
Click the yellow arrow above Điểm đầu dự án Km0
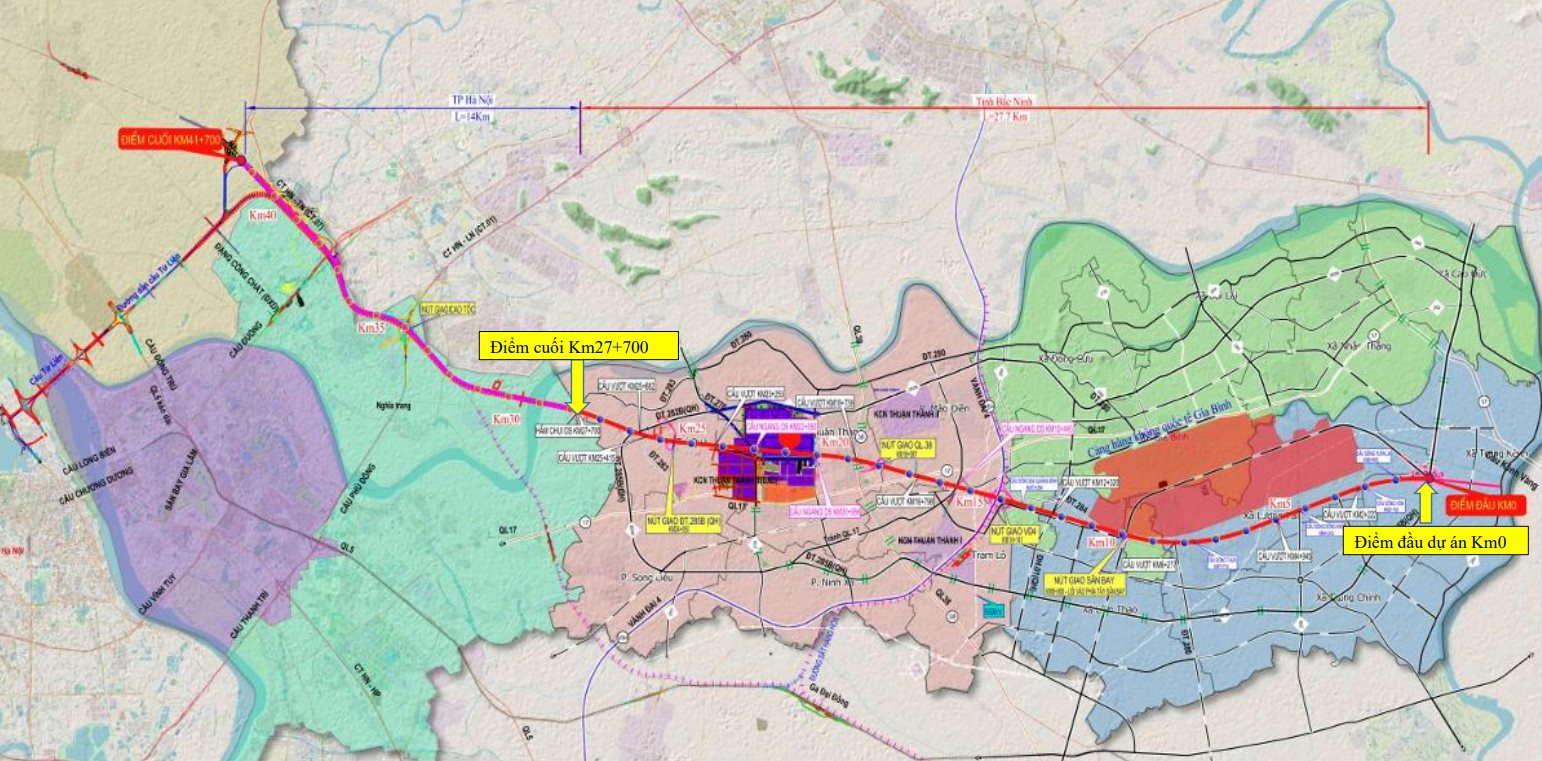coord(1426,504)
